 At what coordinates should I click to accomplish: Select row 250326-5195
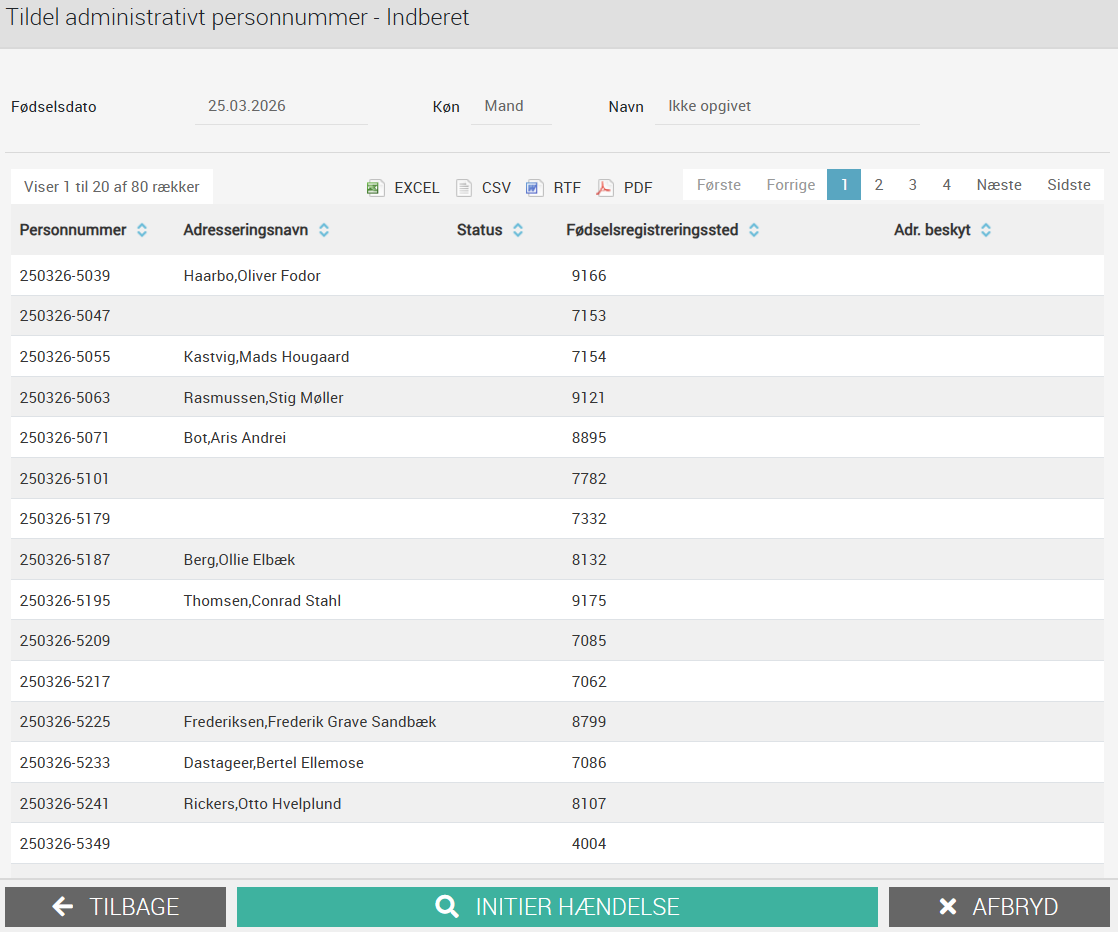tap(558, 600)
